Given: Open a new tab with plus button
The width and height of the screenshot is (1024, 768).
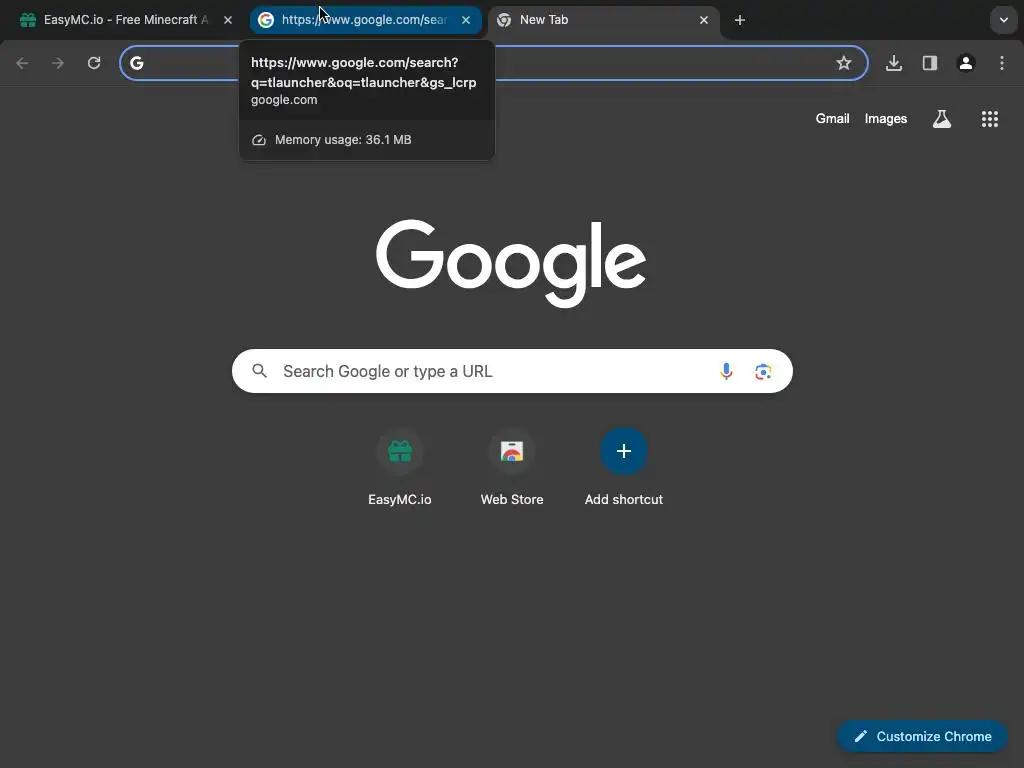Looking at the screenshot, I should point(740,20).
